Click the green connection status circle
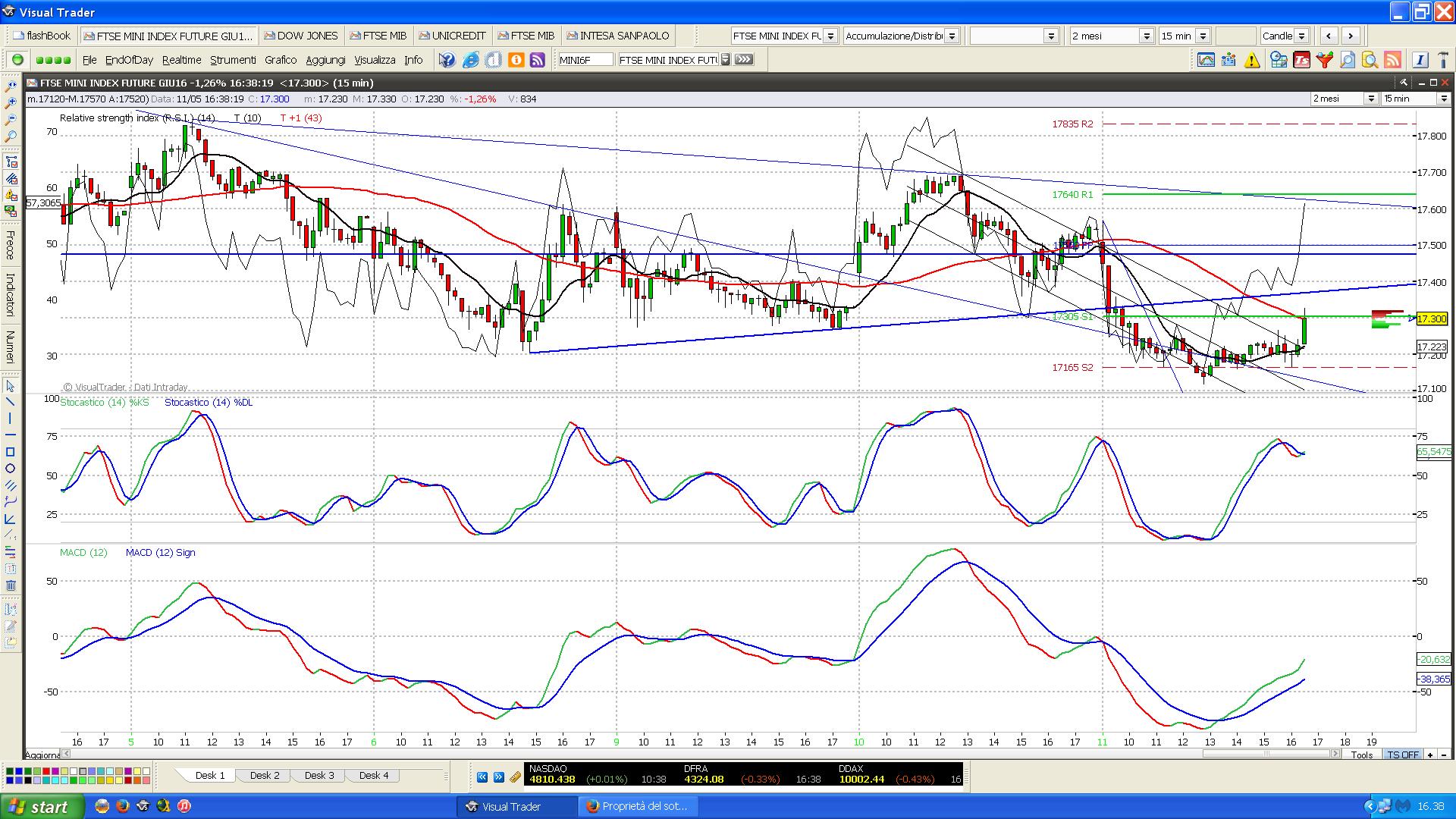 click(x=17, y=60)
